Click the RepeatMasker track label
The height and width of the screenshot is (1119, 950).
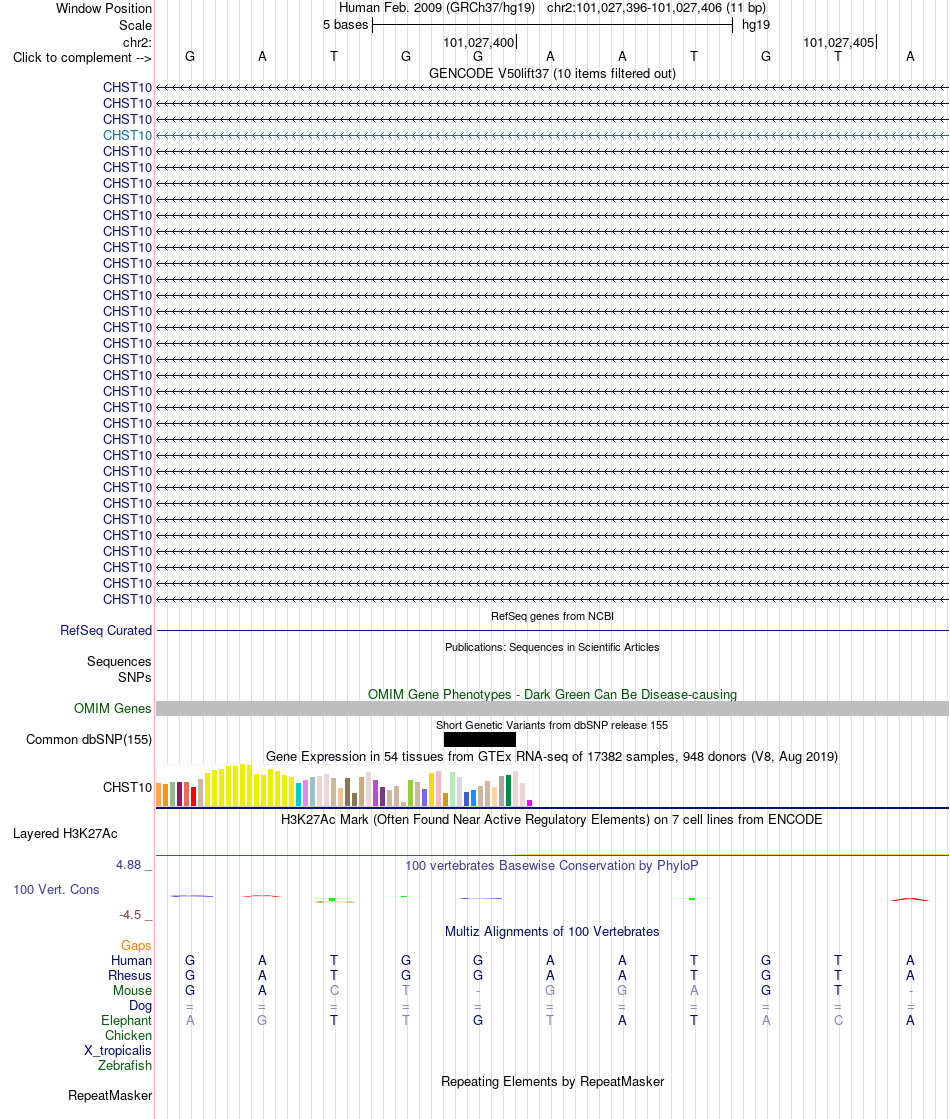pyautogui.click(x=110, y=1095)
